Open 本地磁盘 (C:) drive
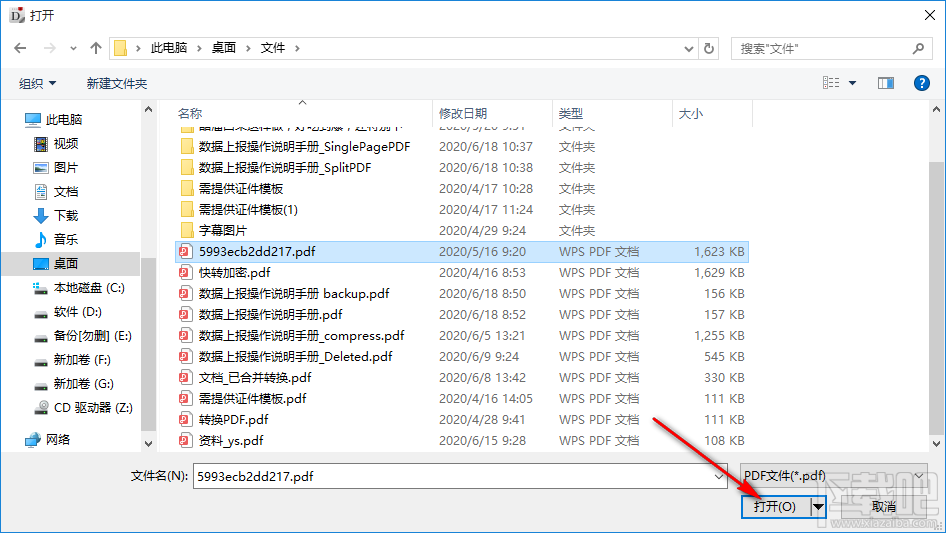Viewport: 946px width, 533px height. point(89,288)
